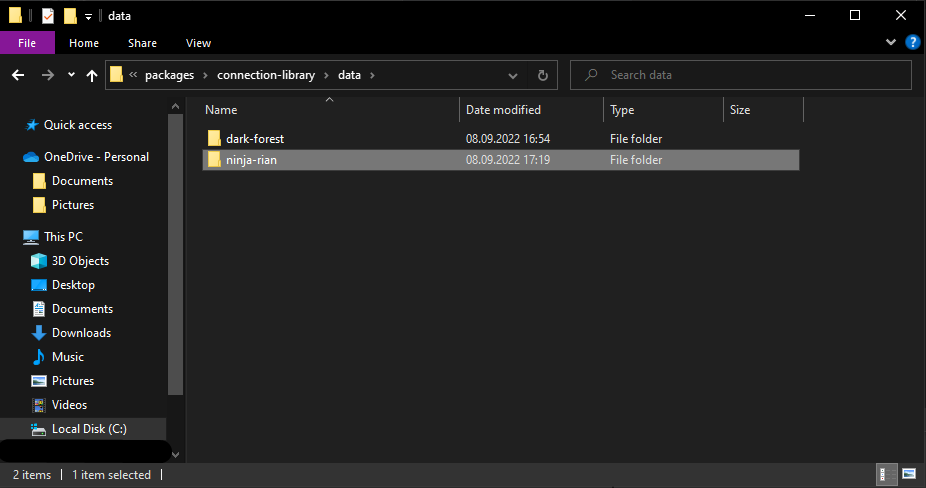Open the Customize Quick Access Toolbar dropdown
The width and height of the screenshot is (926, 488).
89,17
